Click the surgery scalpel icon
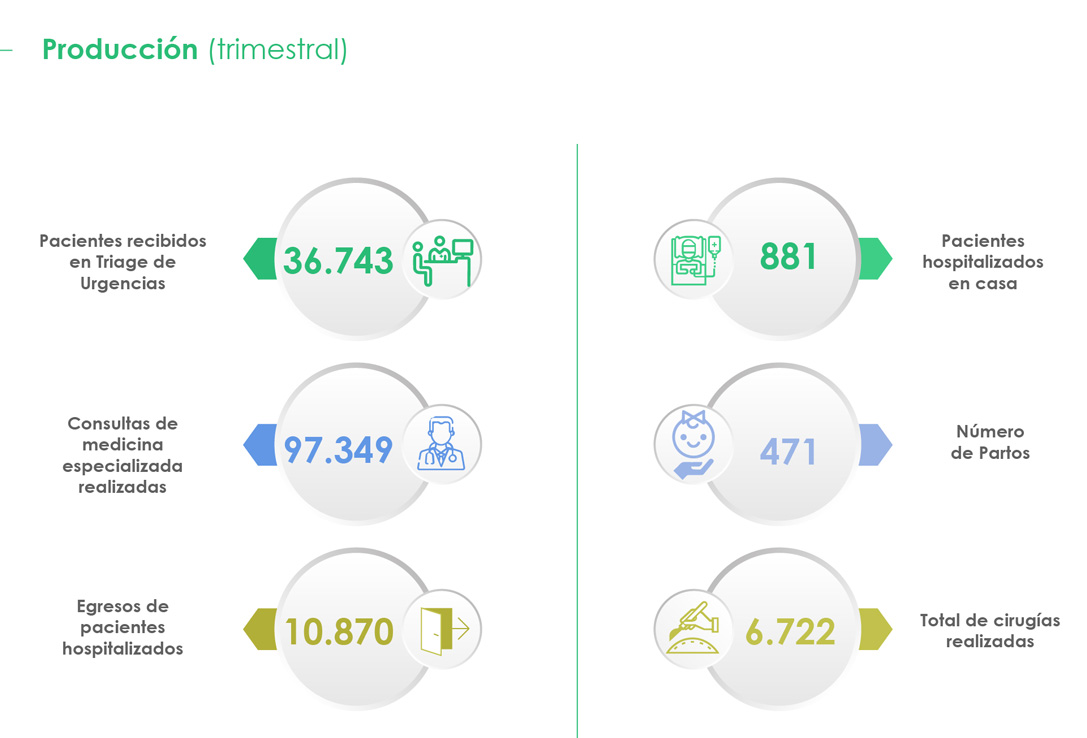 pos(693,629)
